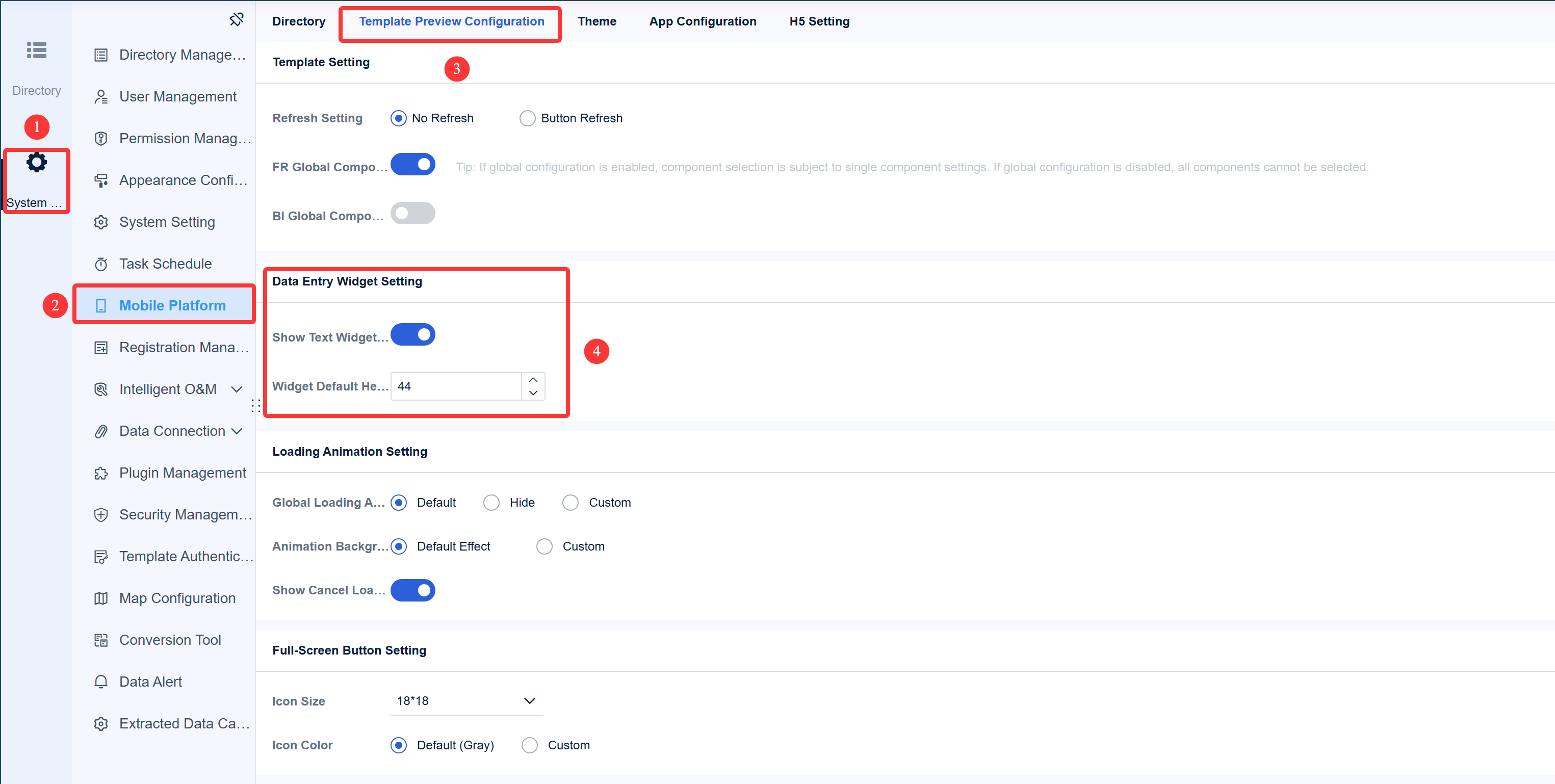Click the Permission Management icon

pos(101,138)
